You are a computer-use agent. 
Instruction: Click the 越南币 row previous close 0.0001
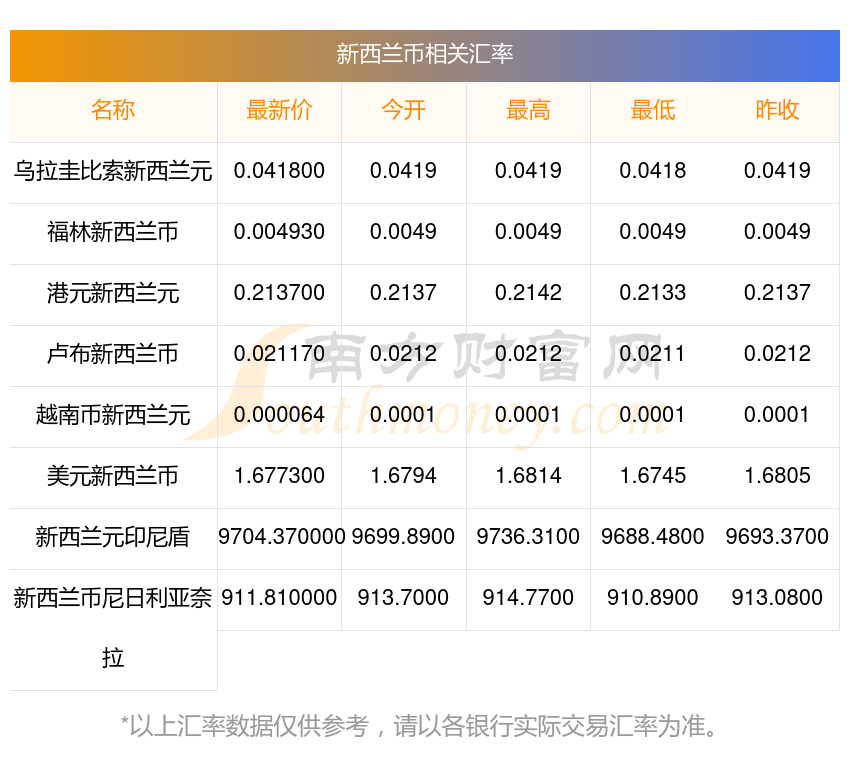click(777, 415)
